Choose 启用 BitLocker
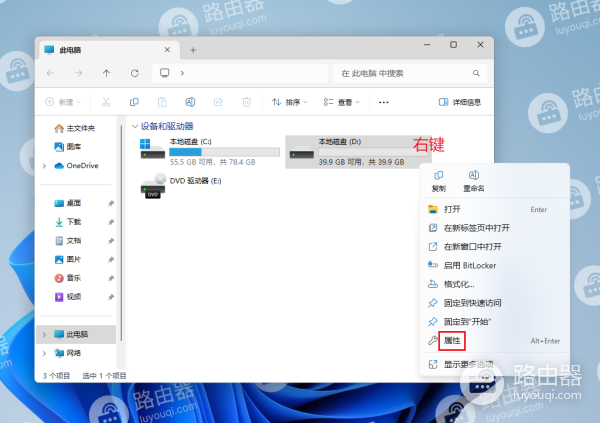This screenshot has height=423, width=600. (x=494, y=266)
